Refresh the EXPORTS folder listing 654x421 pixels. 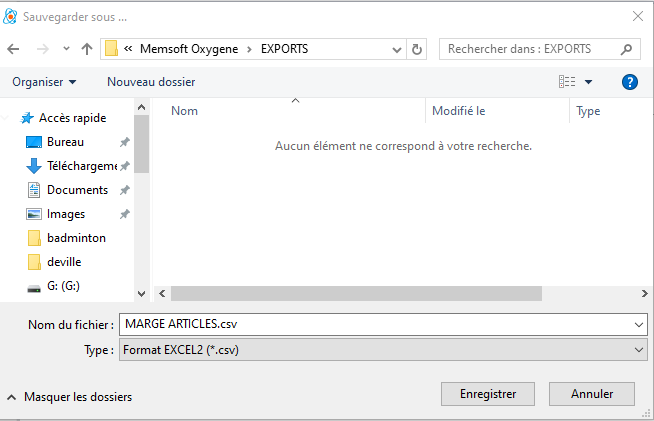[417, 49]
